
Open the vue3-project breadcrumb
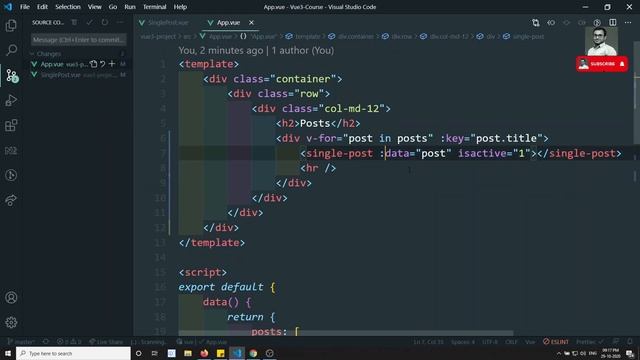[x=158, y=37]
